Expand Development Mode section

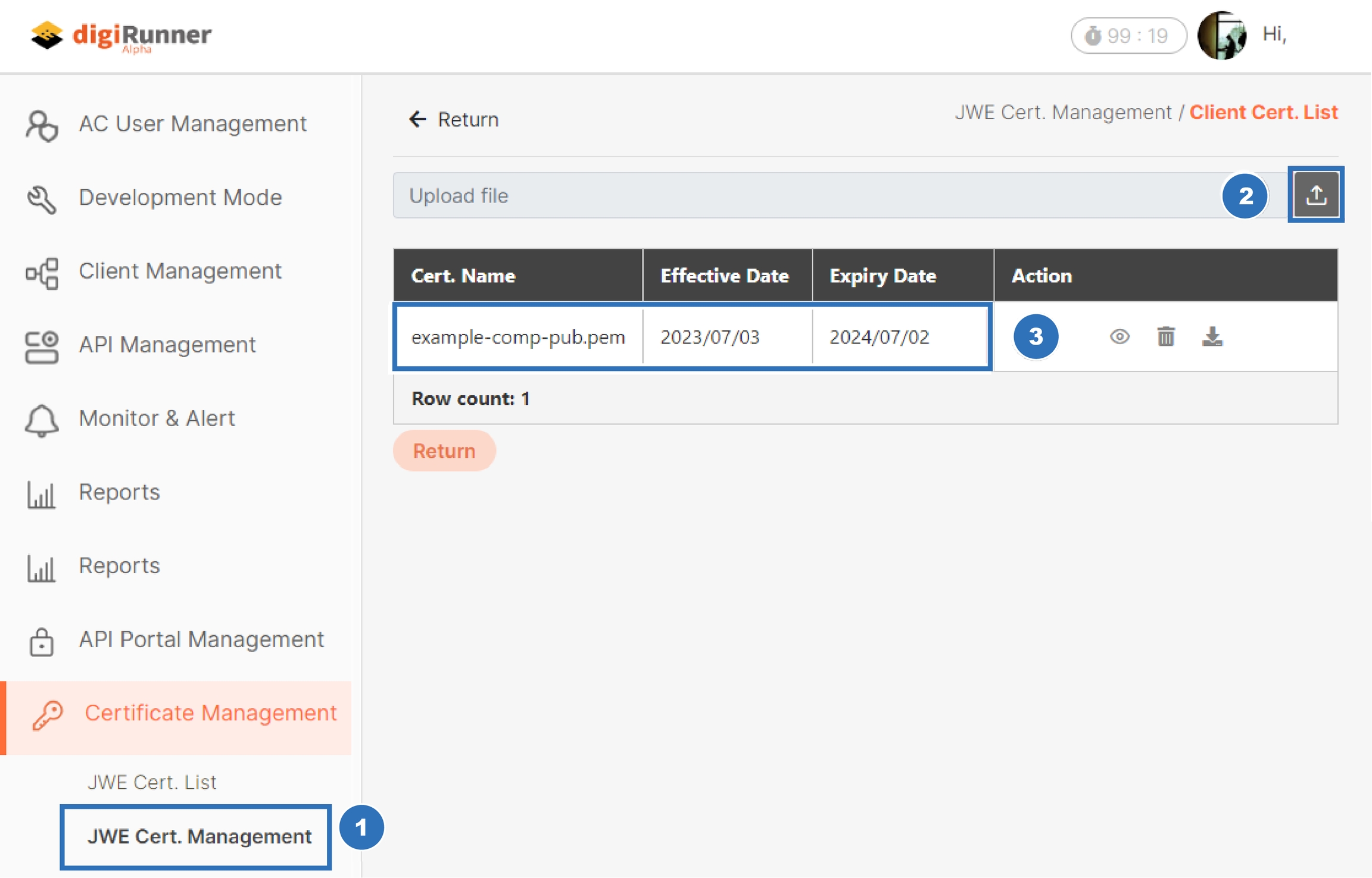180,198
